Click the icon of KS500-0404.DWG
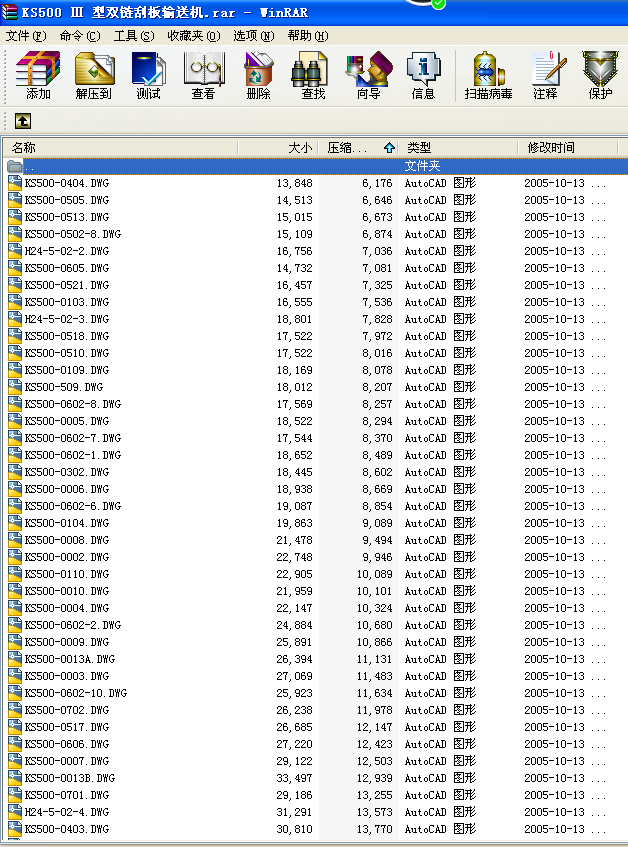 15,183
